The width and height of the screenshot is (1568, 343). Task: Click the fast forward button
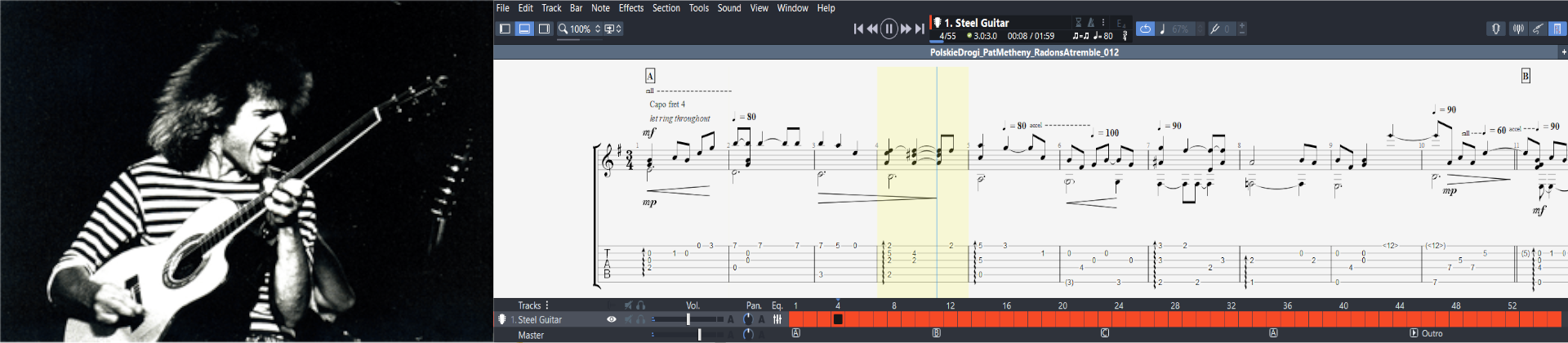pos(906,29)
